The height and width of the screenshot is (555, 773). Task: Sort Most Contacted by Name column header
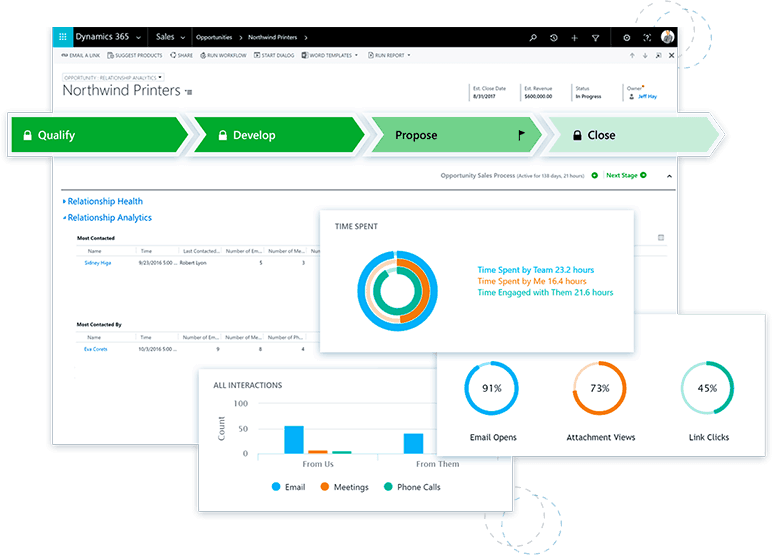(x=94, y=251)
